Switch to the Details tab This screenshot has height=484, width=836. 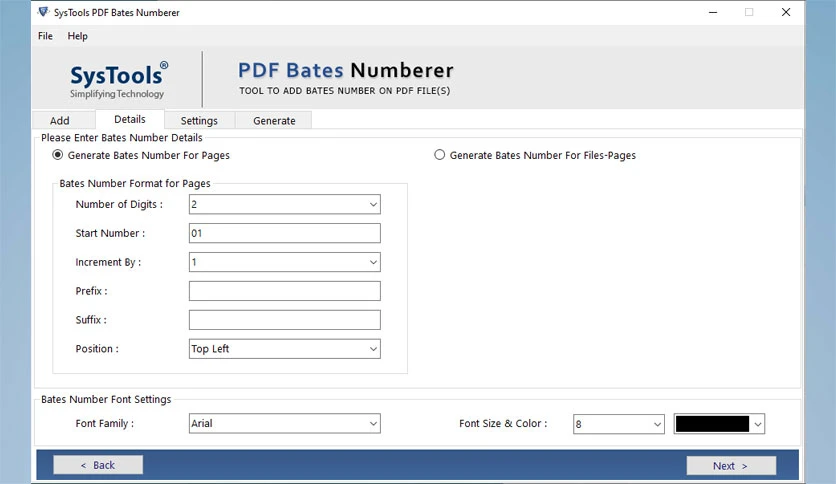tap(130, 119)
